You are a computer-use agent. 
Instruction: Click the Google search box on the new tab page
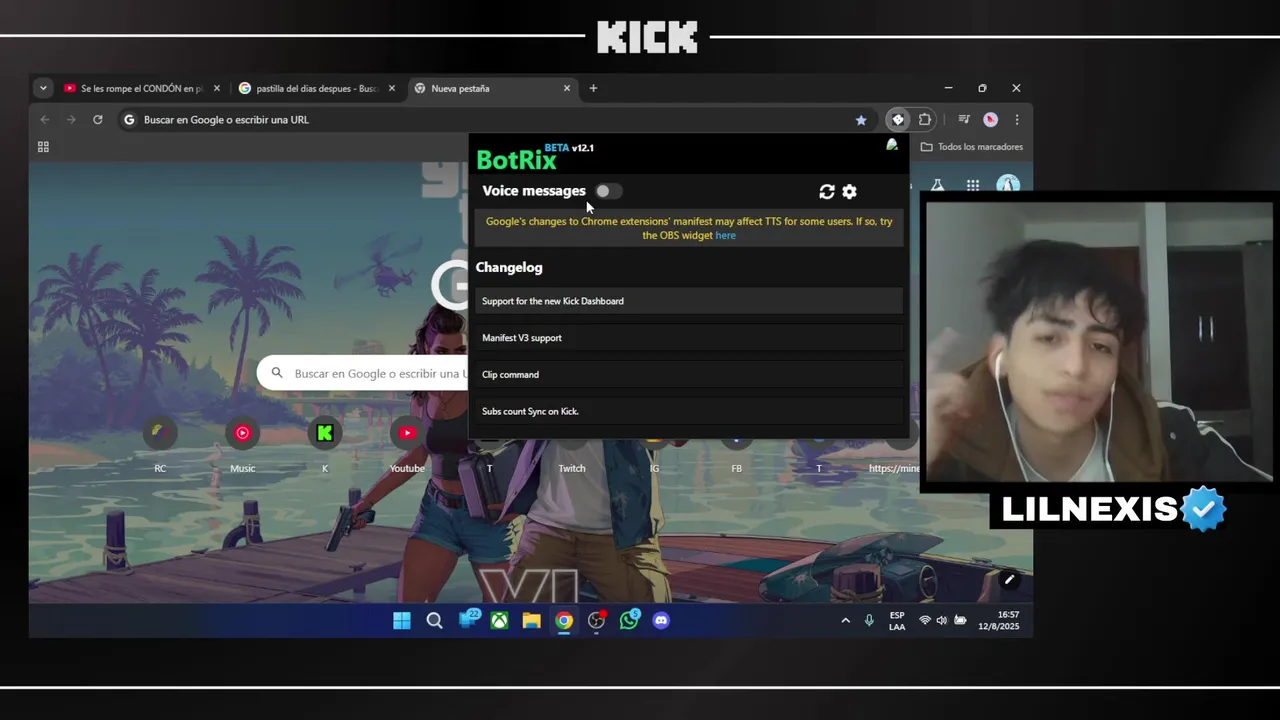(x=363, y=374)
